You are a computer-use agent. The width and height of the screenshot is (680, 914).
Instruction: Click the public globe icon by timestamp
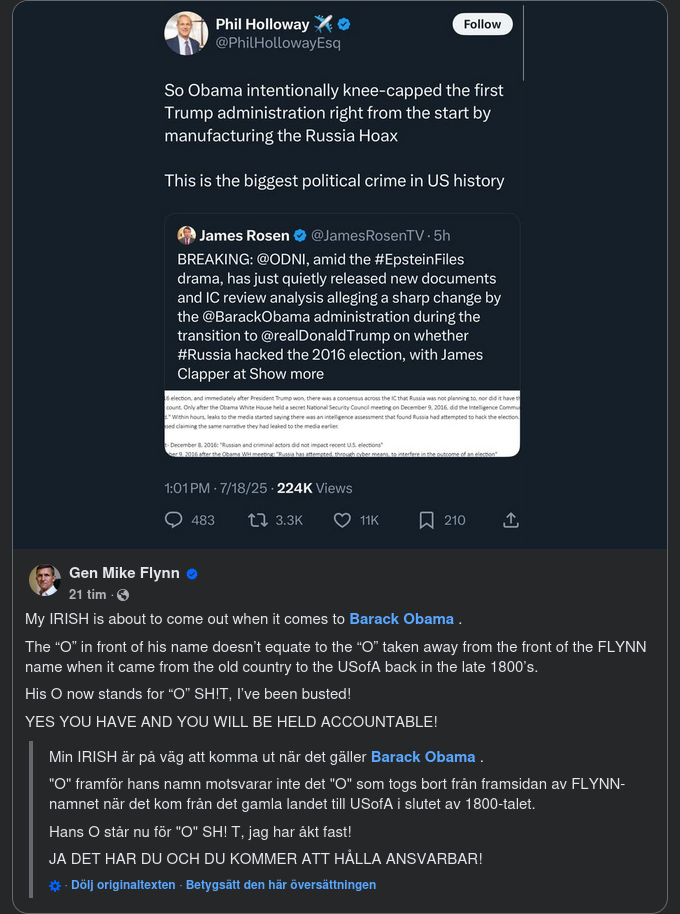coord(123,594)
